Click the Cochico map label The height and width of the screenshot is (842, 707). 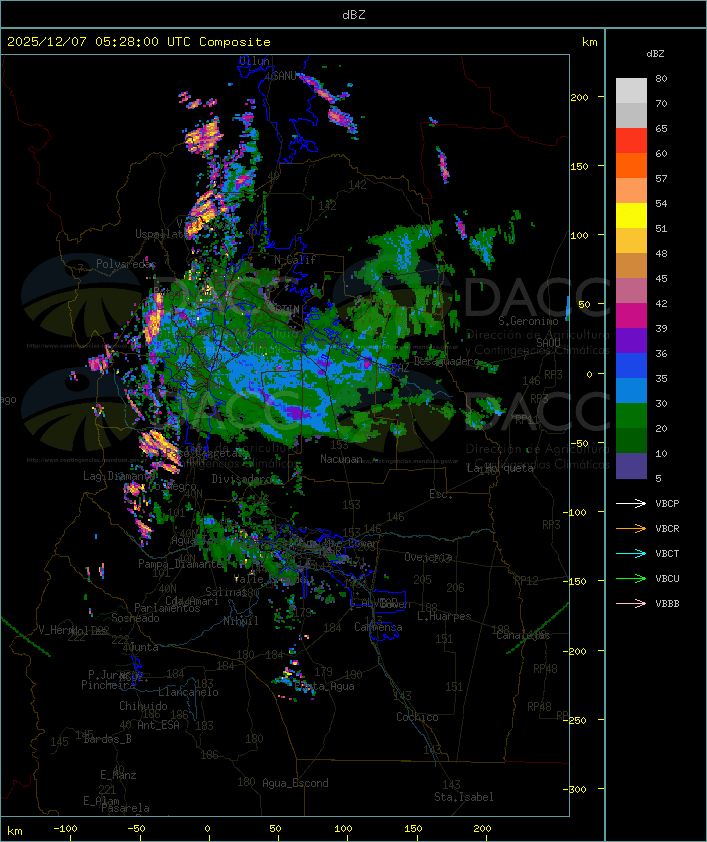tap(417, 717)
